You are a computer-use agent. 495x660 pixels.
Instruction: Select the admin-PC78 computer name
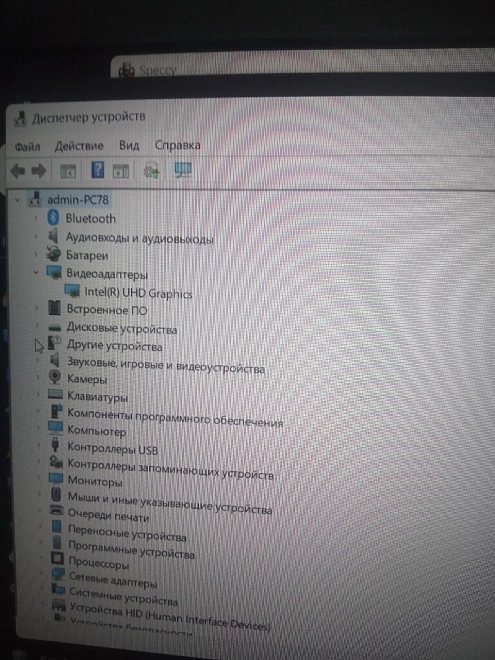tap(78, 200)
